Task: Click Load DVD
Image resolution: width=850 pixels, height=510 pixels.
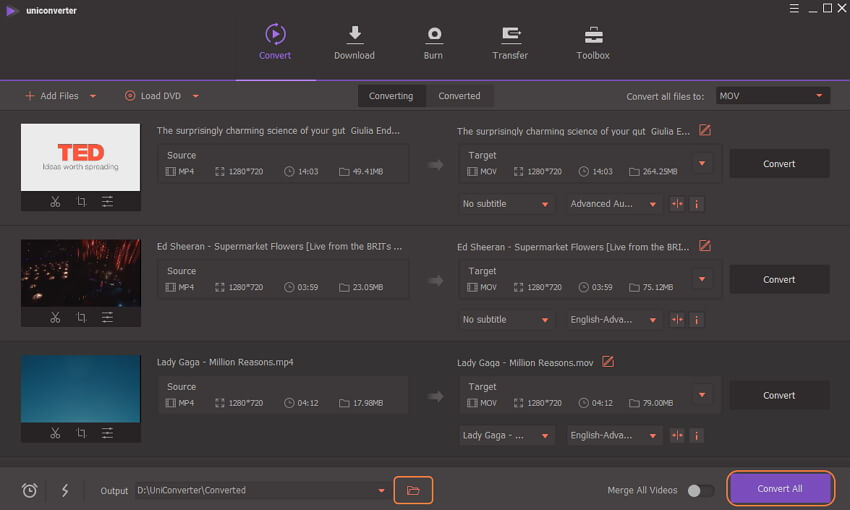Action: point(153,96)
